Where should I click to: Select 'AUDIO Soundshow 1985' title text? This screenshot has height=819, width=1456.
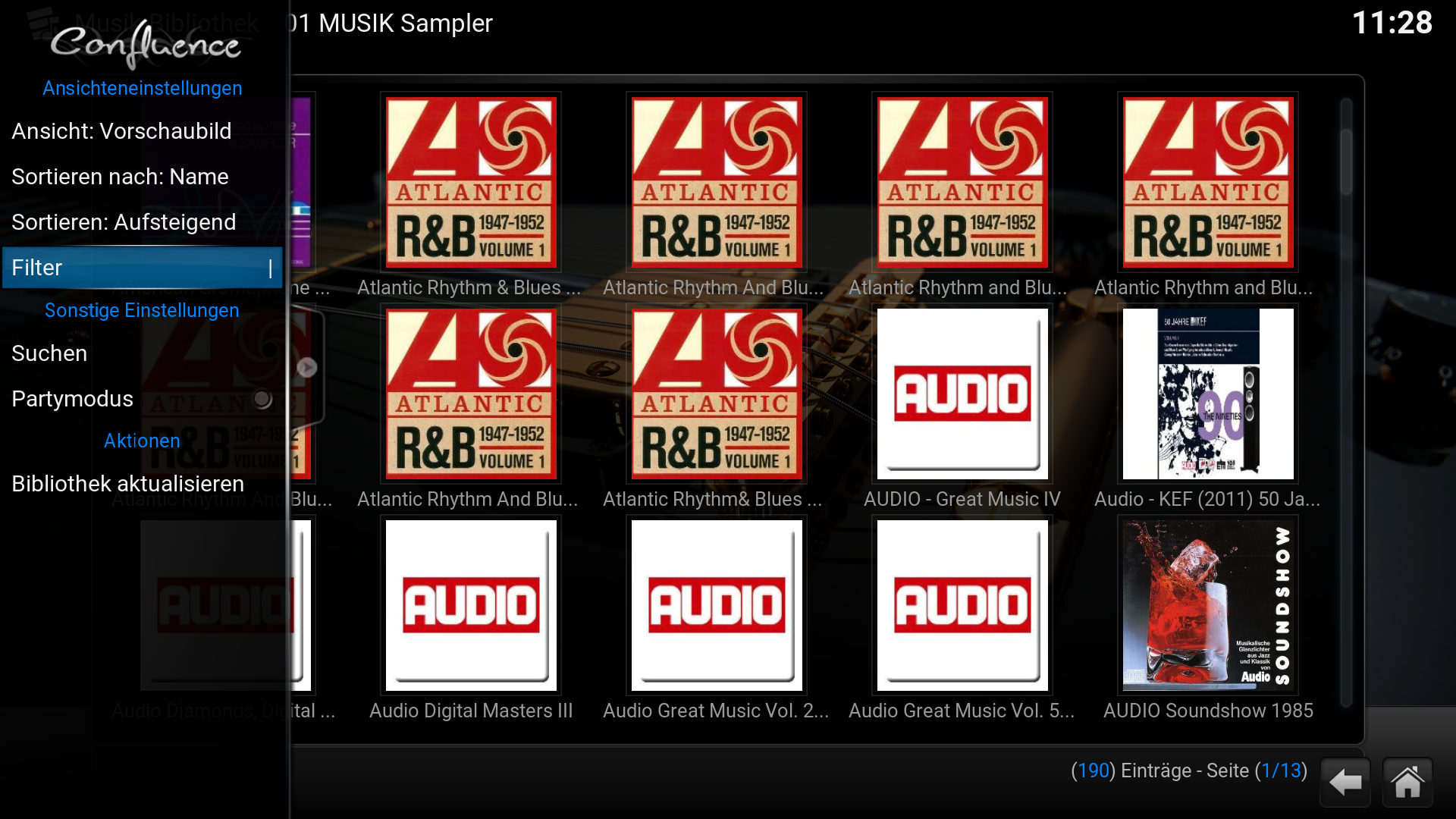tap(1208, 711)
